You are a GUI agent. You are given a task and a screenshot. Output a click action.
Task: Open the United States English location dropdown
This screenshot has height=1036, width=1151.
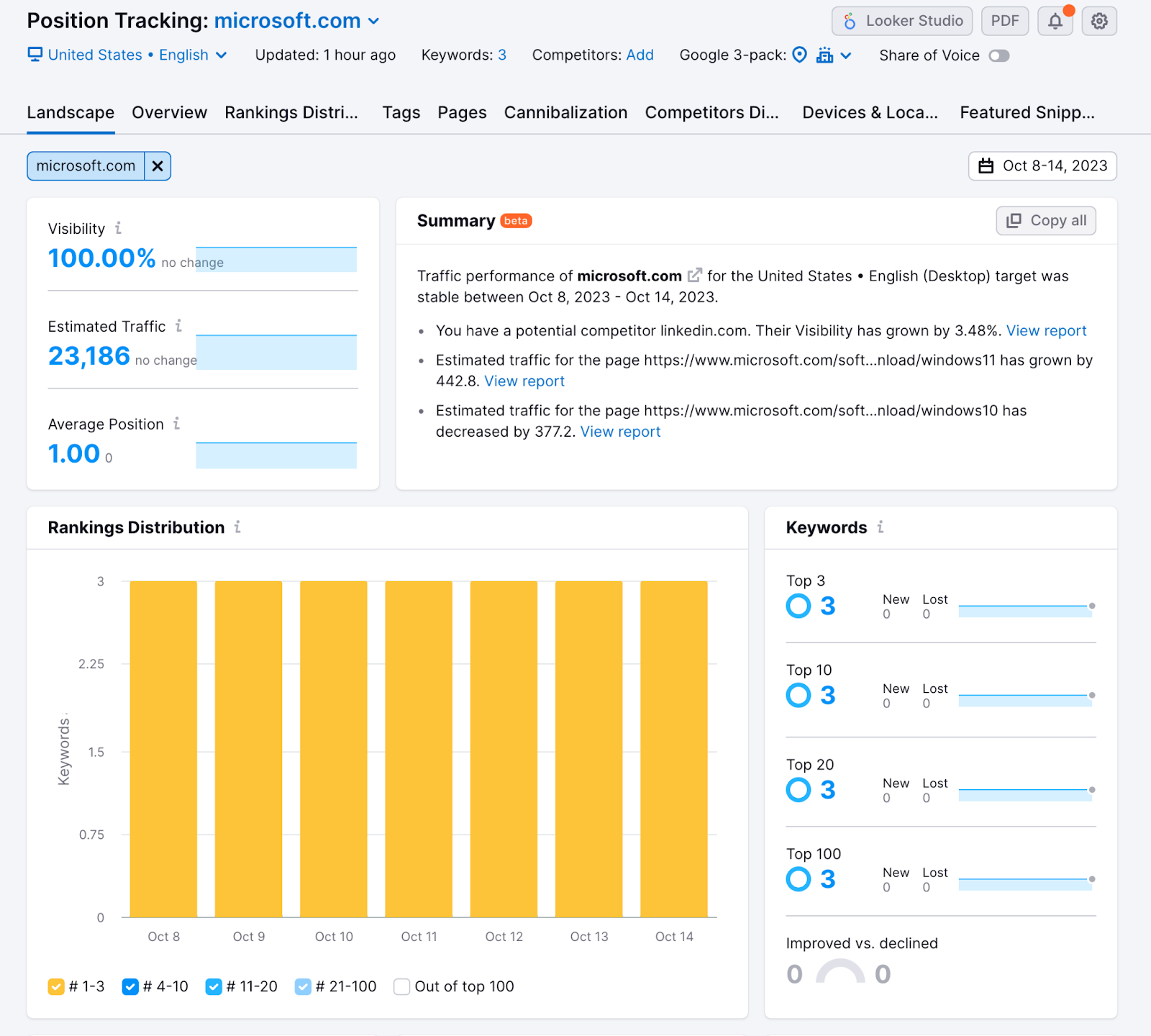click(x=221, y=55)
